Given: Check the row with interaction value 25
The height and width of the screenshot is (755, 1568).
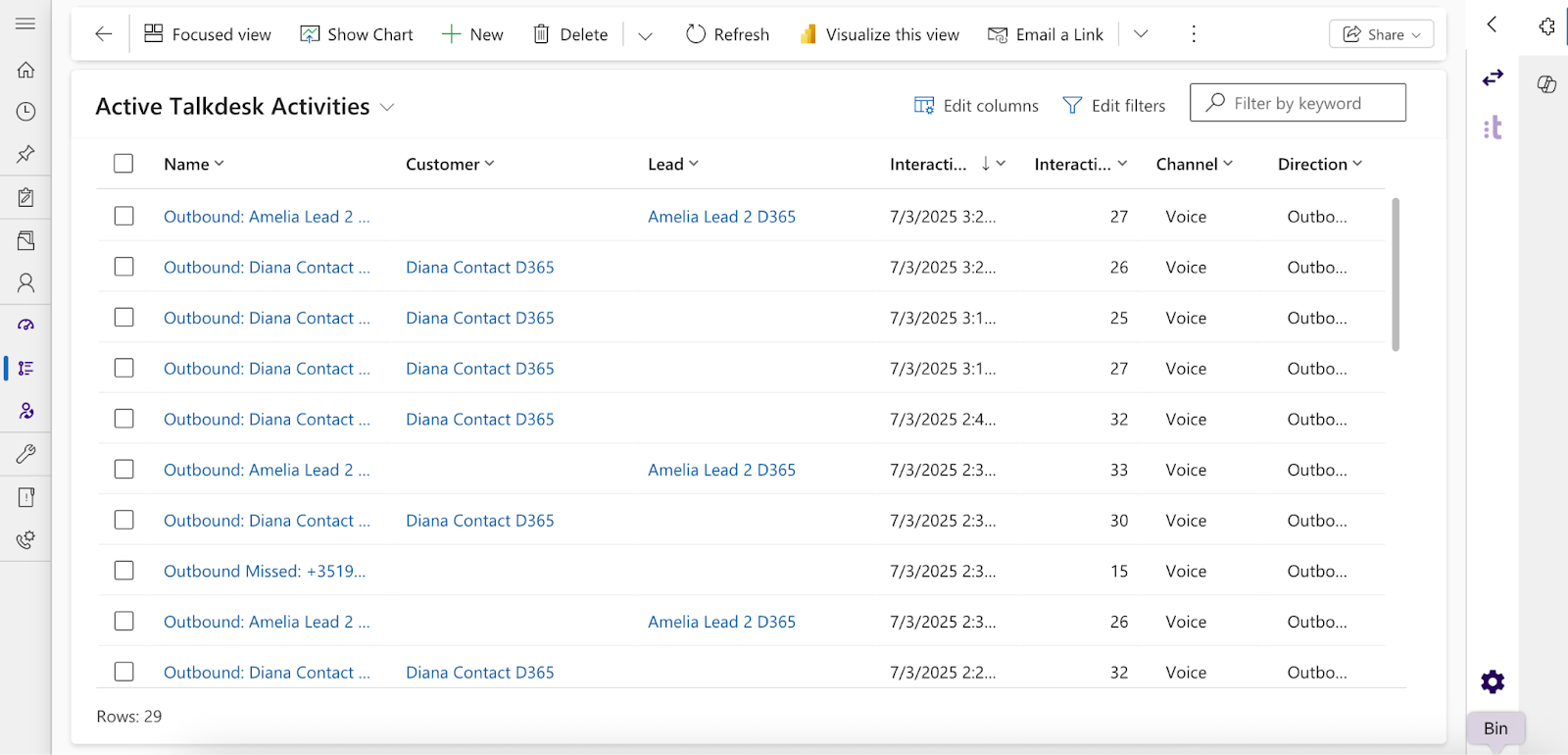Looking at the screenshot, I should (x=123, y=318).
